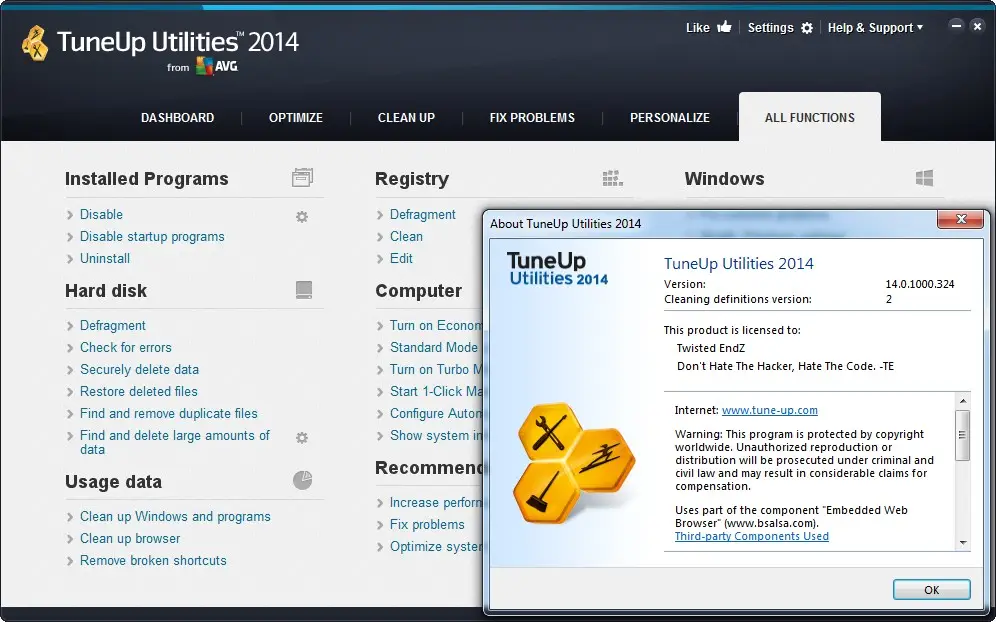Open Disable startup programs
This screenshot has width=996, height=622.
coord(152,236)
